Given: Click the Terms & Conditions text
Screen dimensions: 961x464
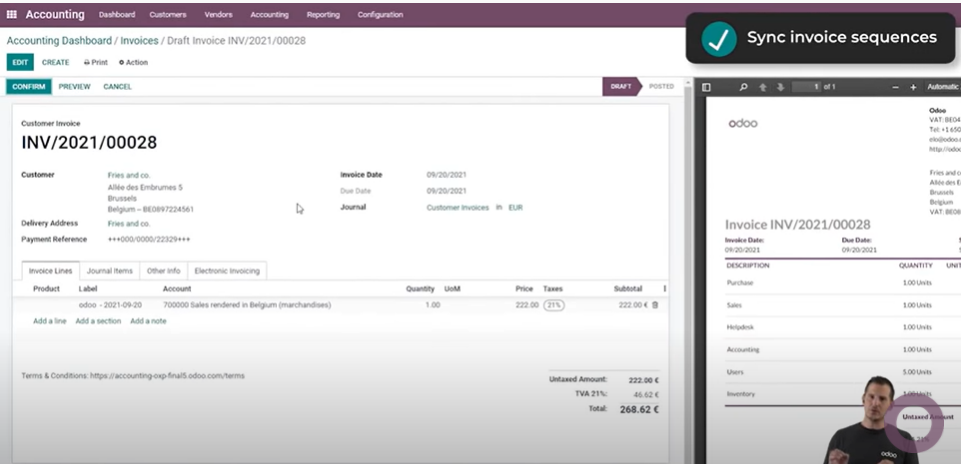Looking at the screenshot, I should (x=133, y=376).
